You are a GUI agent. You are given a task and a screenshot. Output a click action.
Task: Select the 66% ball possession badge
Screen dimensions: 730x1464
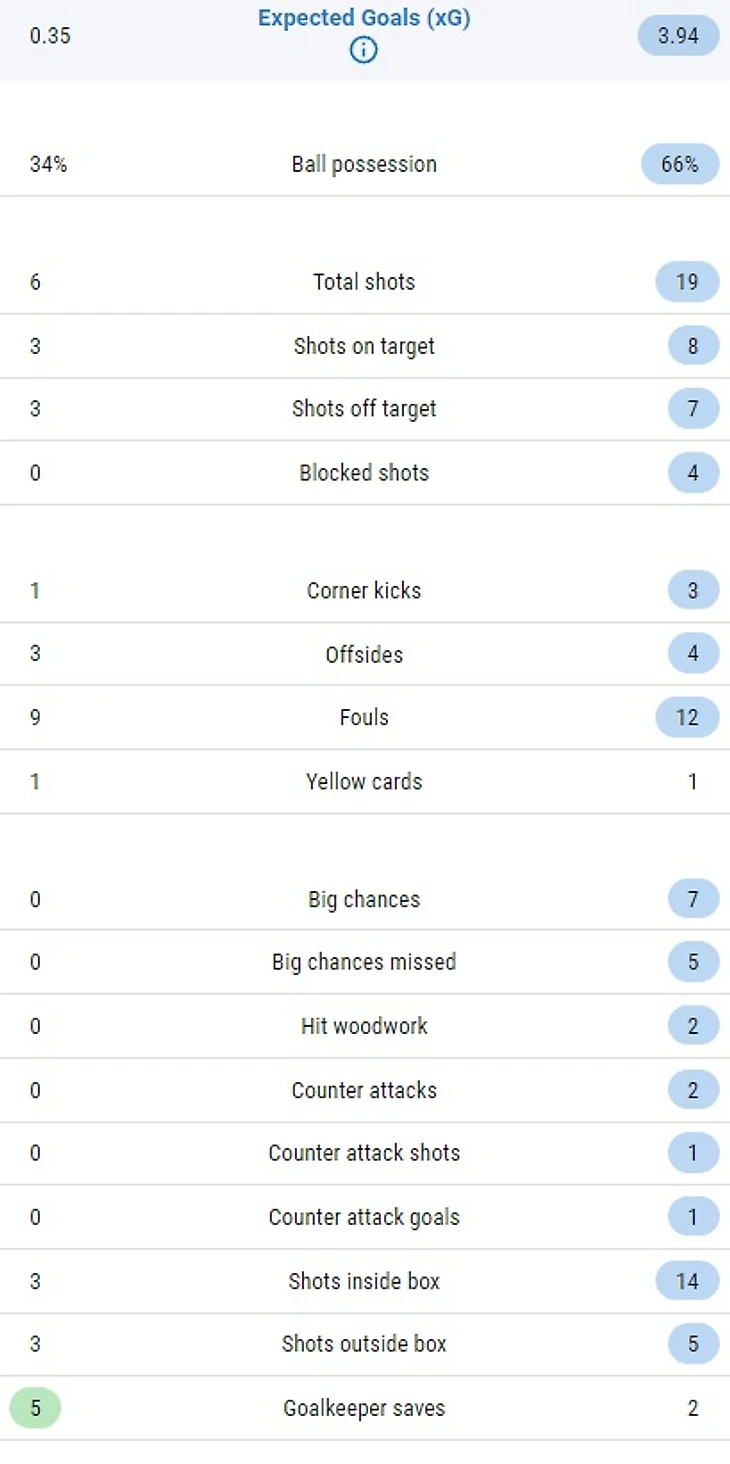pyautogui.click(x=679, y=164)
